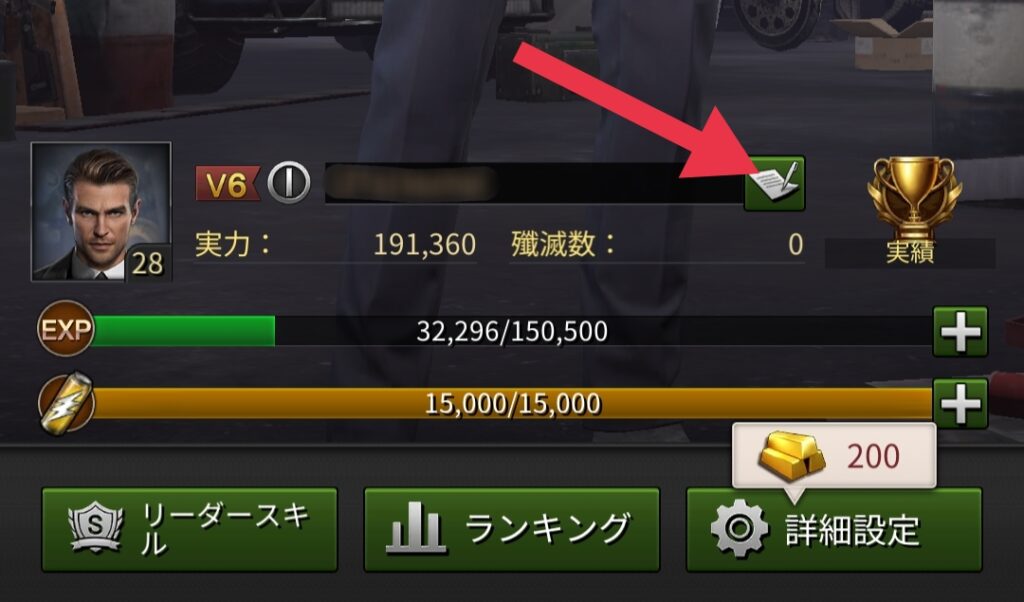Viewport: 1024px width, 602px height.
Task: Tap the bar chart icon in ランキング
Action: pyautogui.click(x=415, y=528)
